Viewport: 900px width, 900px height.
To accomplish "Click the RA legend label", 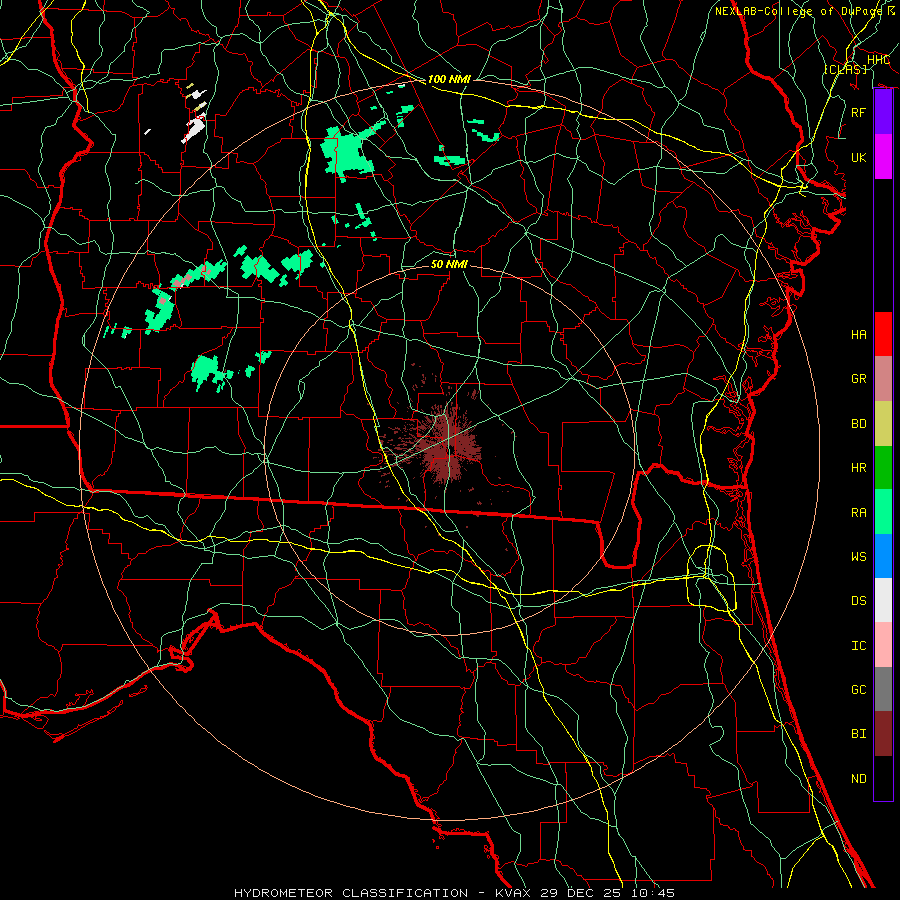I will (859, 513).
